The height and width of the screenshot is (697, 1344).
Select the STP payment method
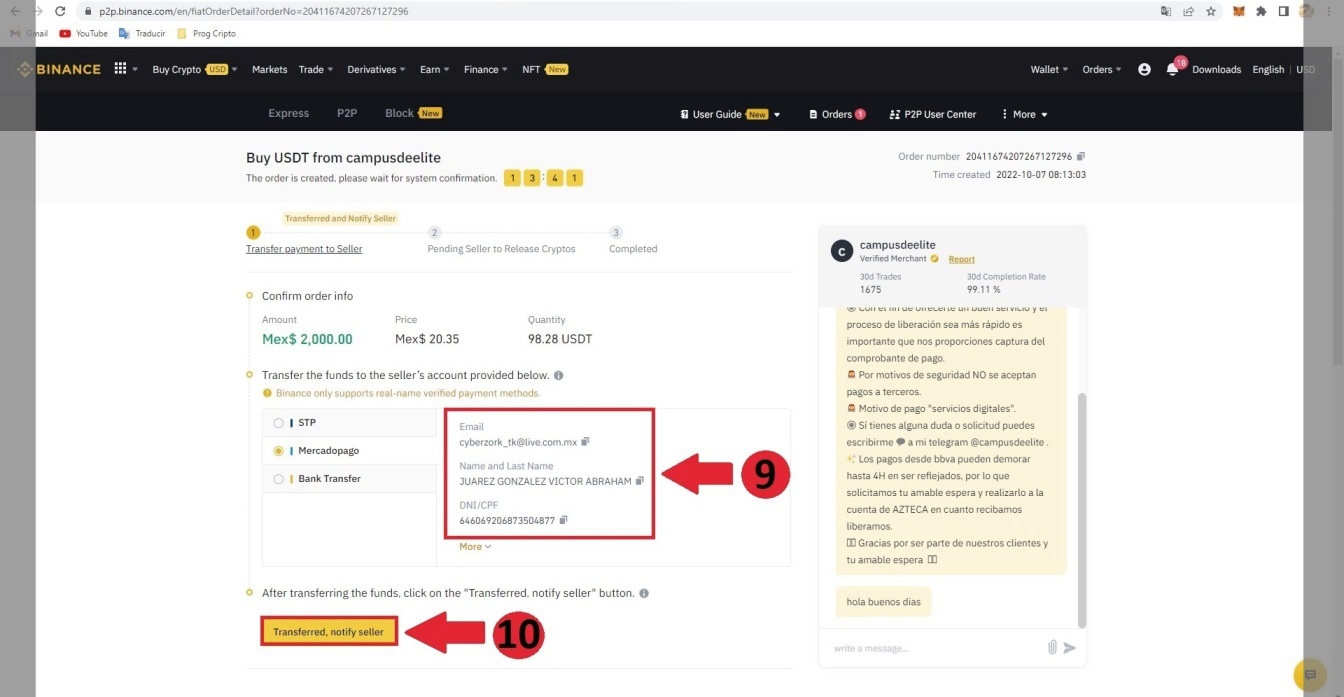click(x=278, y=423)
